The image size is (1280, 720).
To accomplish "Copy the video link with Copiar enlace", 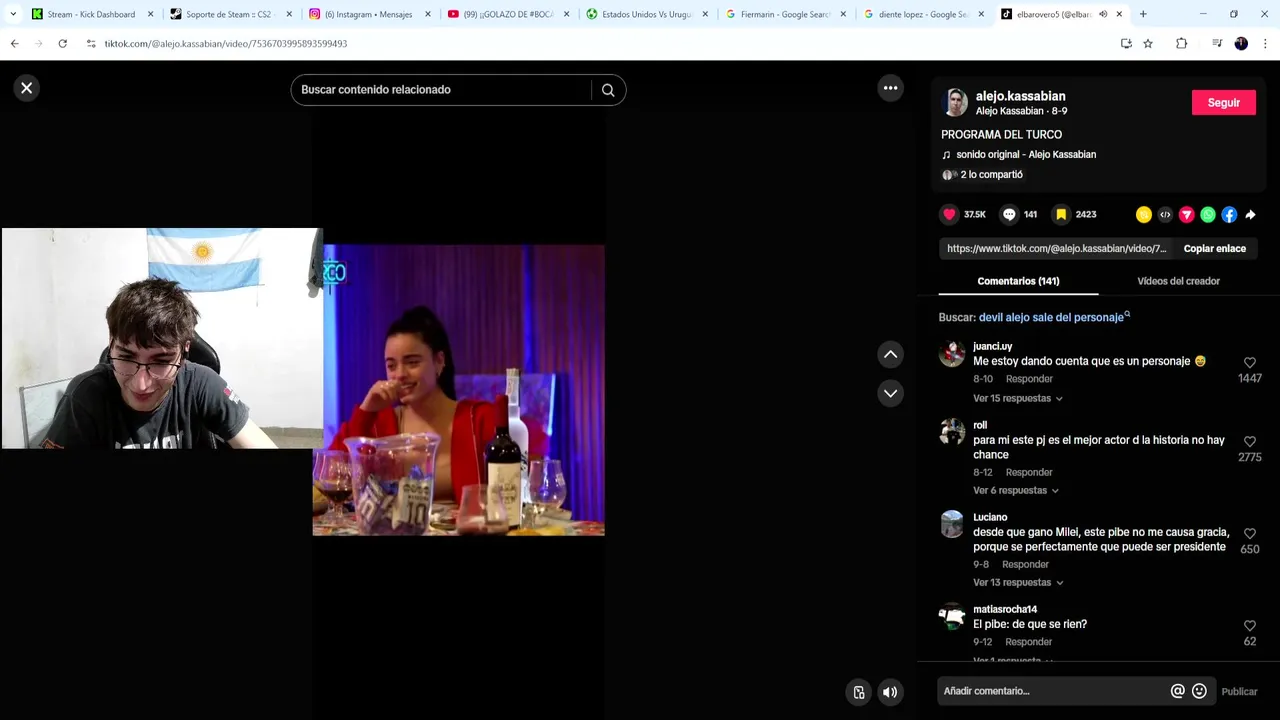I will (1214, 249).
